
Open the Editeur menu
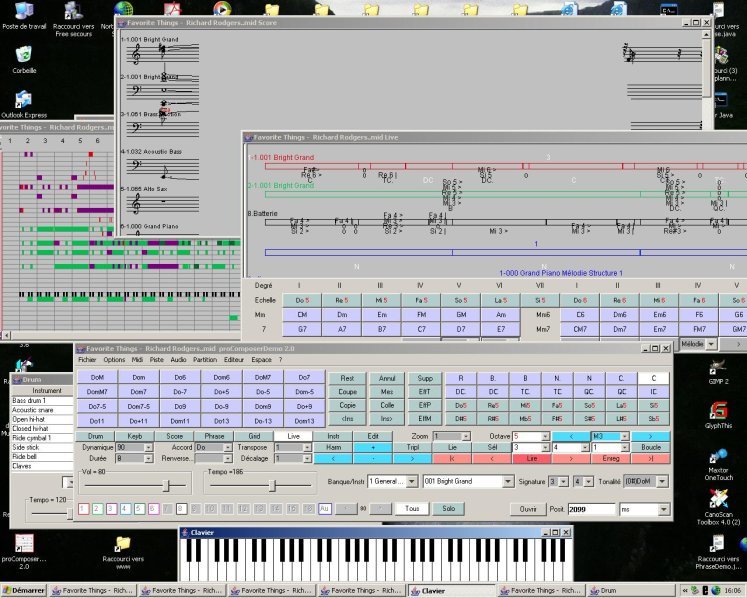coord(234,360)
